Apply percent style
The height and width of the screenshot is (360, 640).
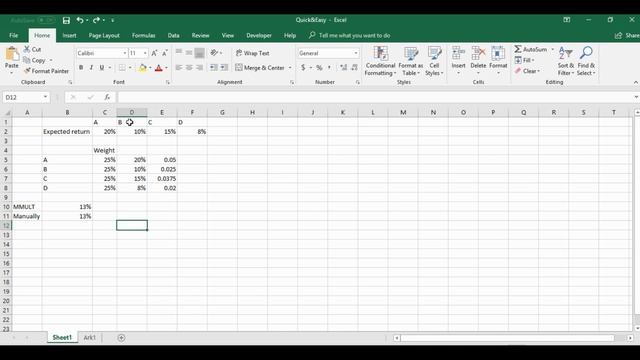(319, 67)
